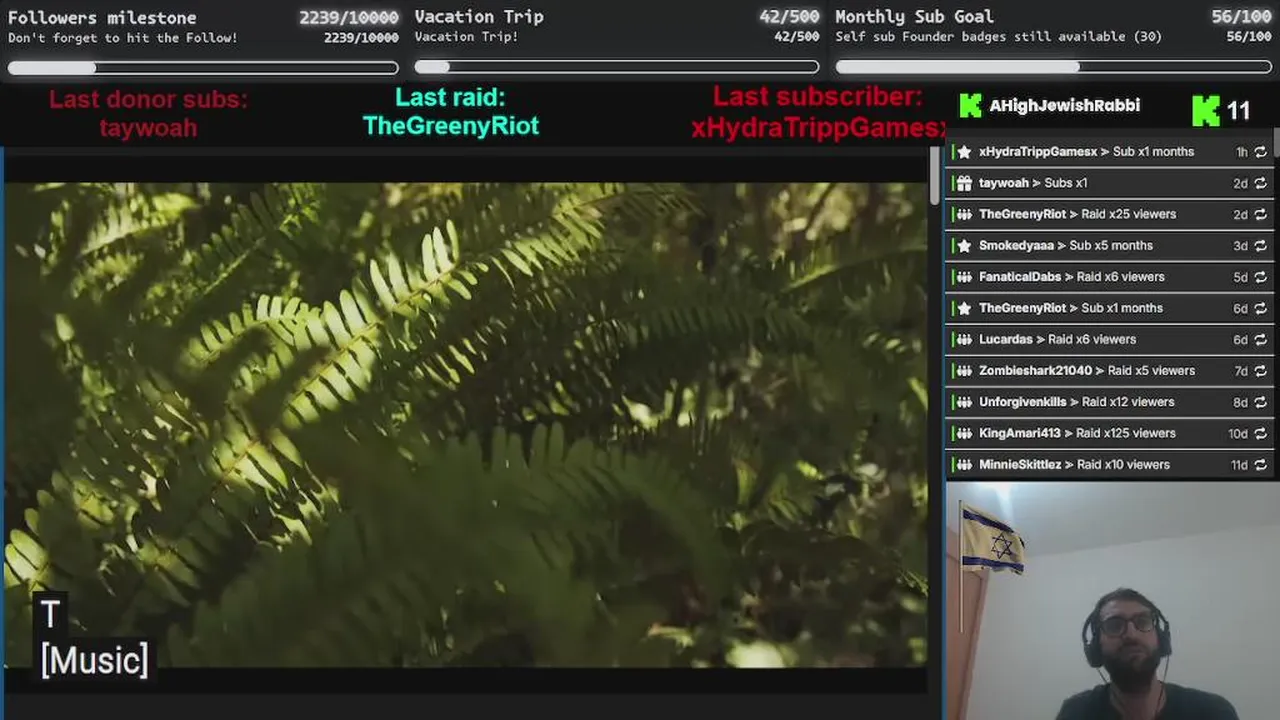Click 'KingAmari413 > Raid x125 viewers' text
The width and height of the screenshot is (1280, 720).
tap(1077, 433)
